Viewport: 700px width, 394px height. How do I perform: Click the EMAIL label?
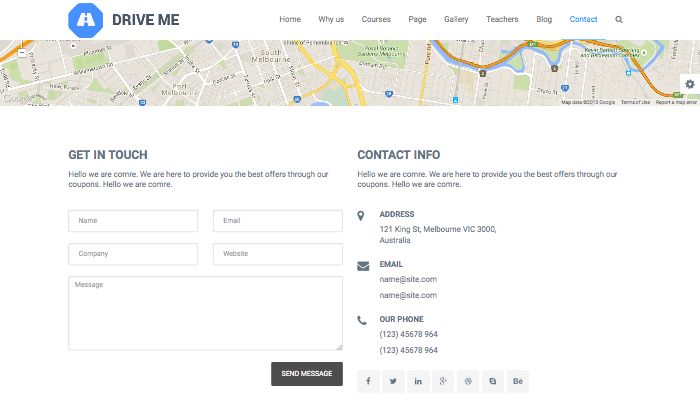(391, 264)
